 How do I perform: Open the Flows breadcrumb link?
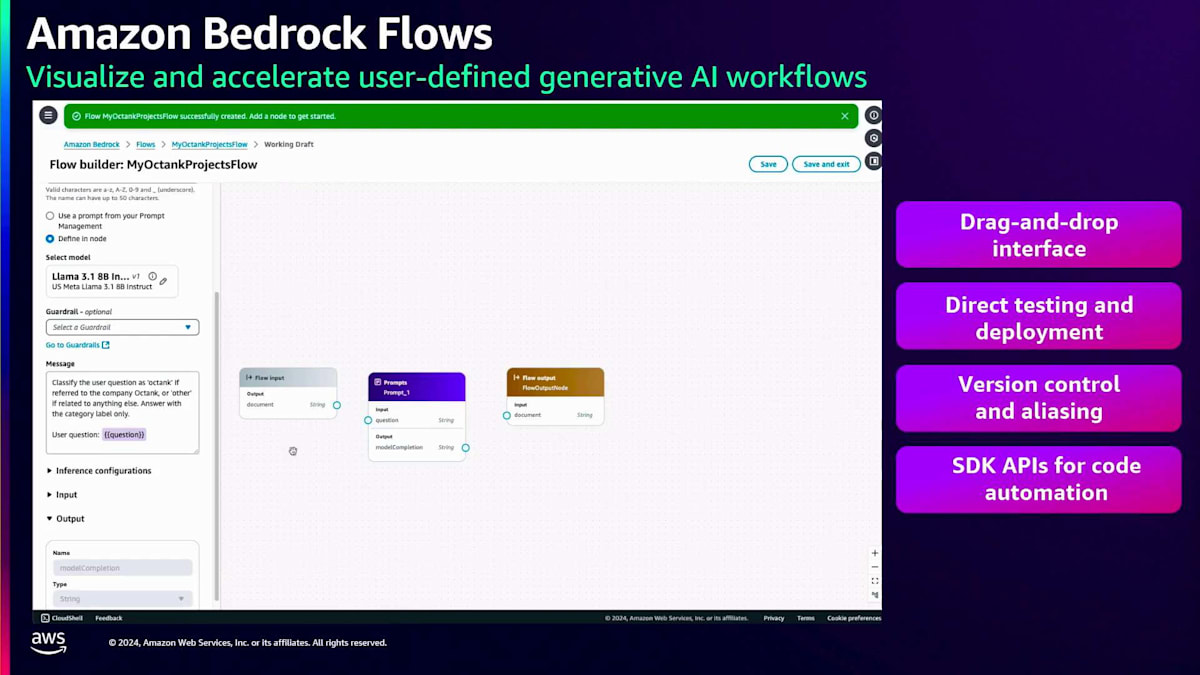[x=146, y=145]
